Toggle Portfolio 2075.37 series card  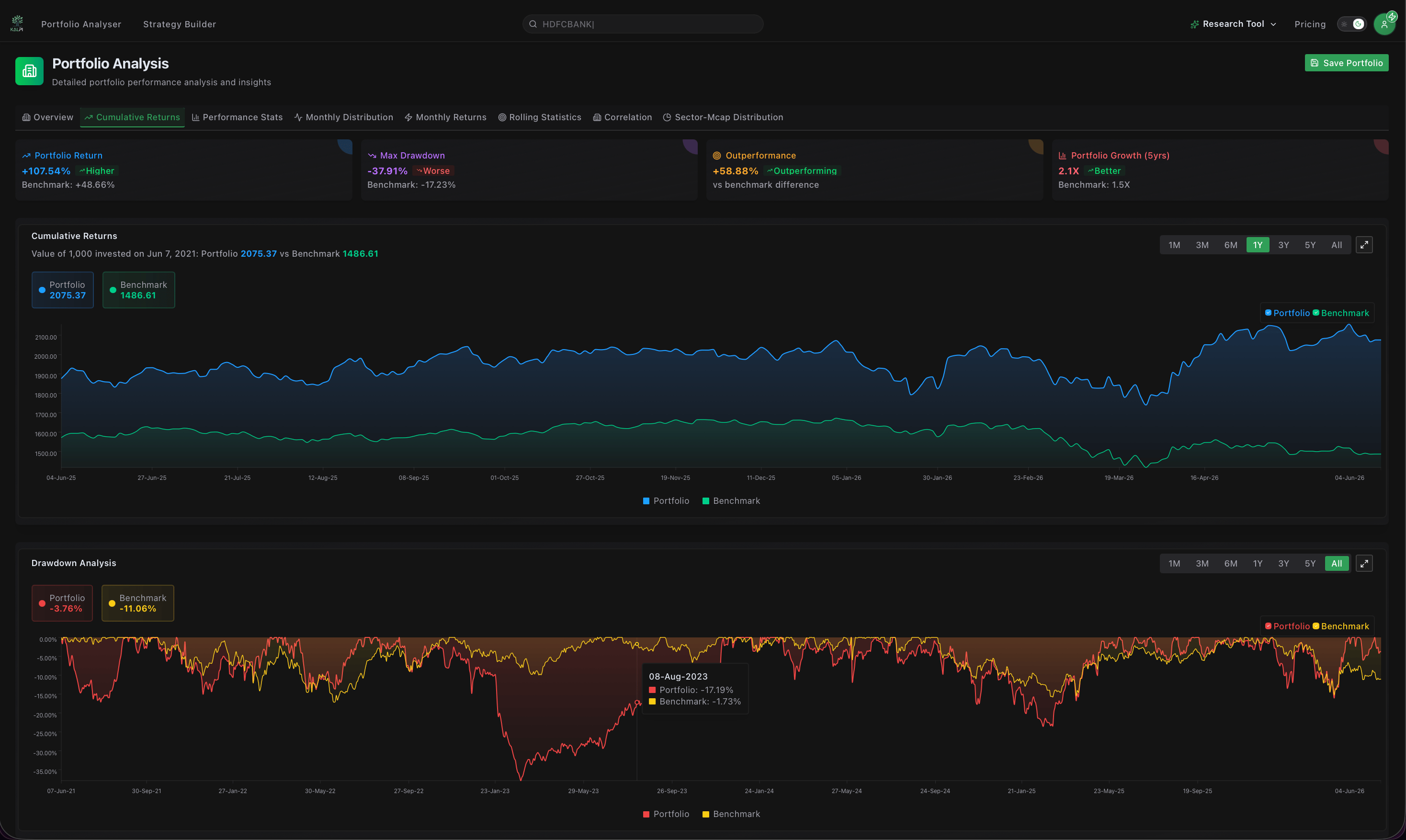62,290
